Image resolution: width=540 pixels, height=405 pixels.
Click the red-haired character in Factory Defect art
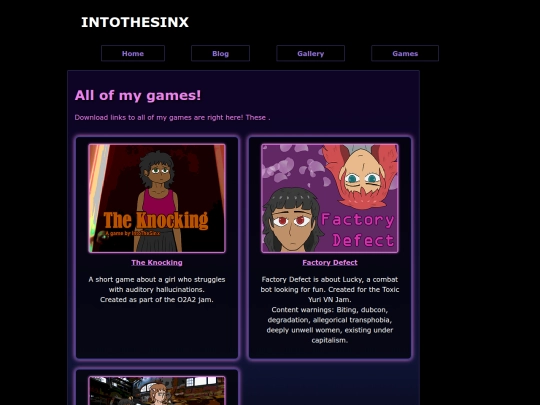click(x=362, y=176)
